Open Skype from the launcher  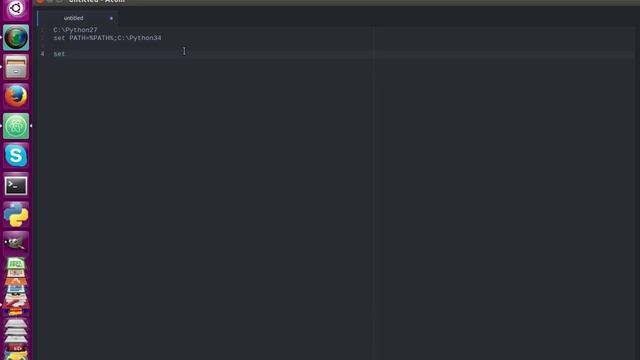pos(16,156)
